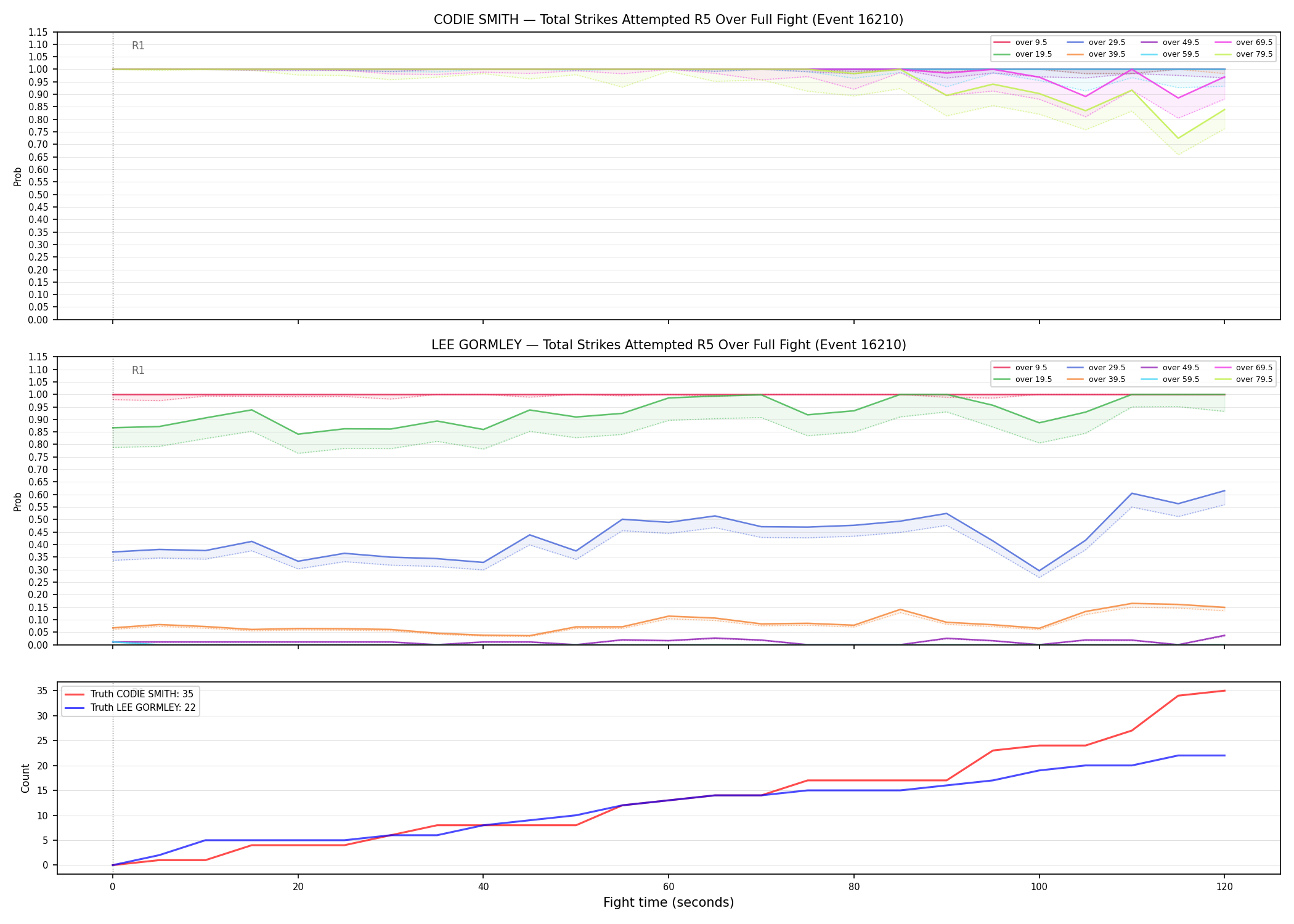1294x924 pixels.
Task: Click the 'Prob' y-axis label of Lee Gormley chart
Action: pos(18,501)
